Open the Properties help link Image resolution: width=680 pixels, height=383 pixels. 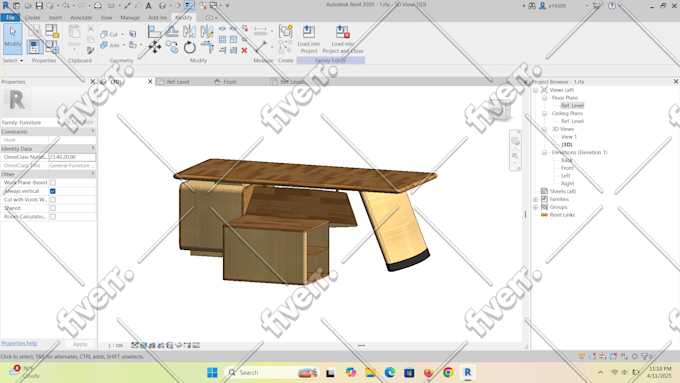[19, 343]
